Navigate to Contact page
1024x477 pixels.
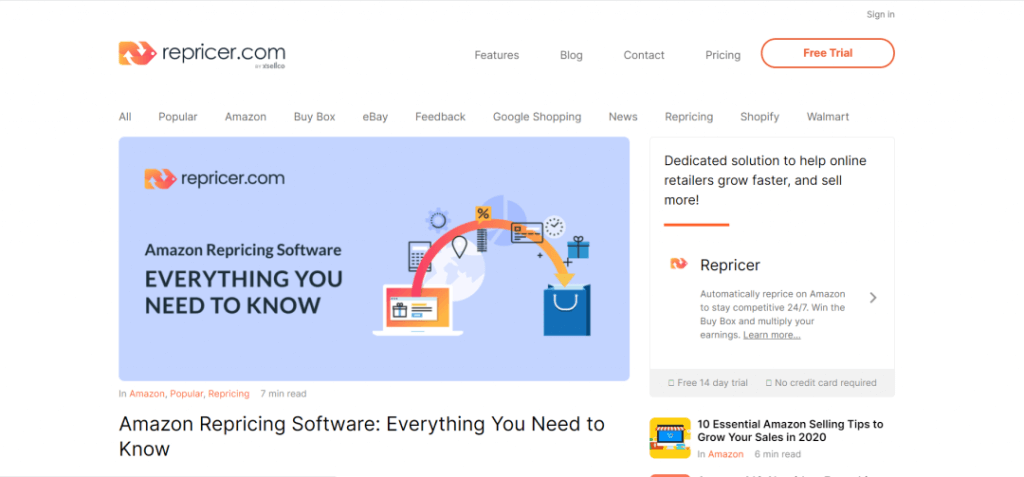tap(644, 56)
